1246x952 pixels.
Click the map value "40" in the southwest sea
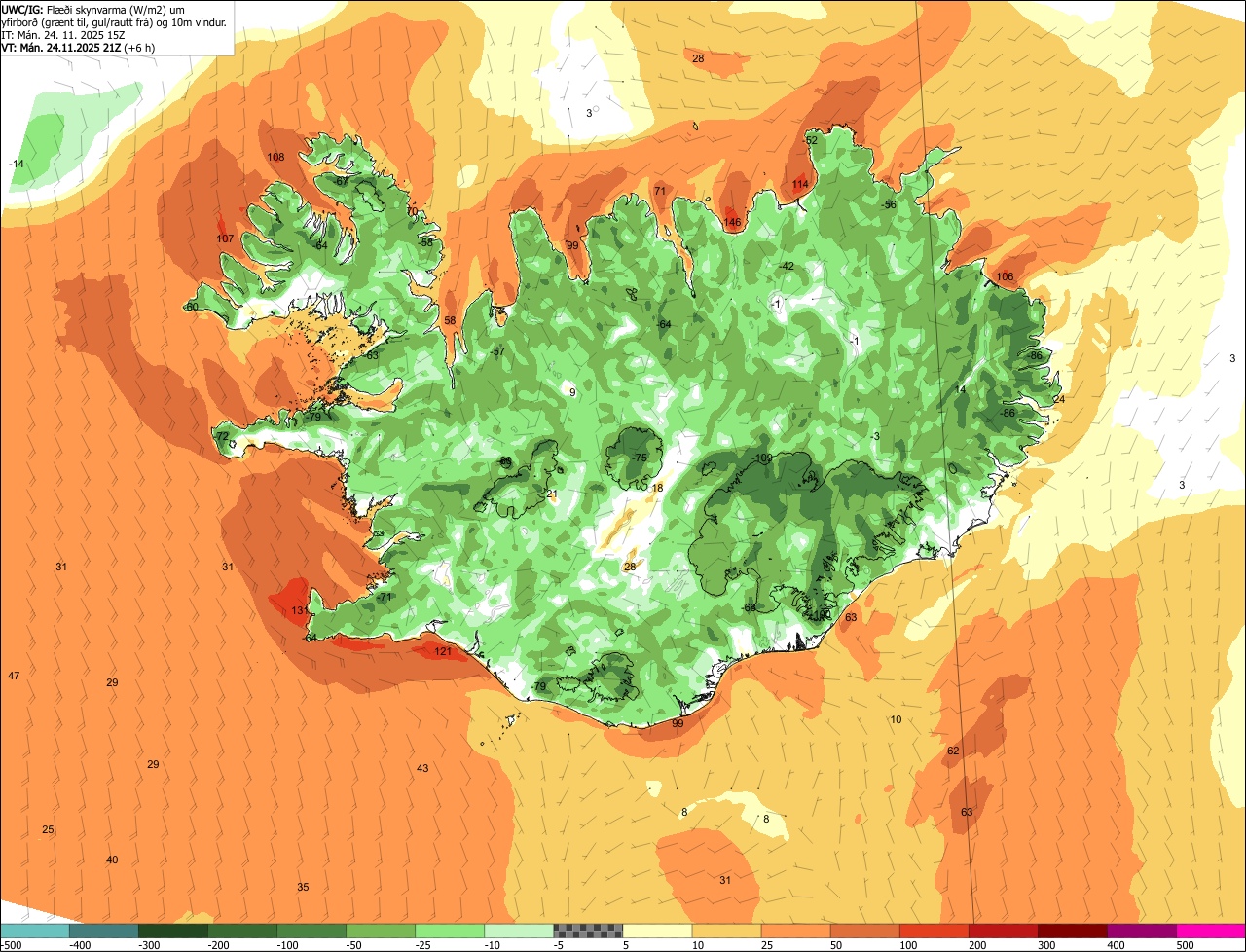tap(112, 860)
